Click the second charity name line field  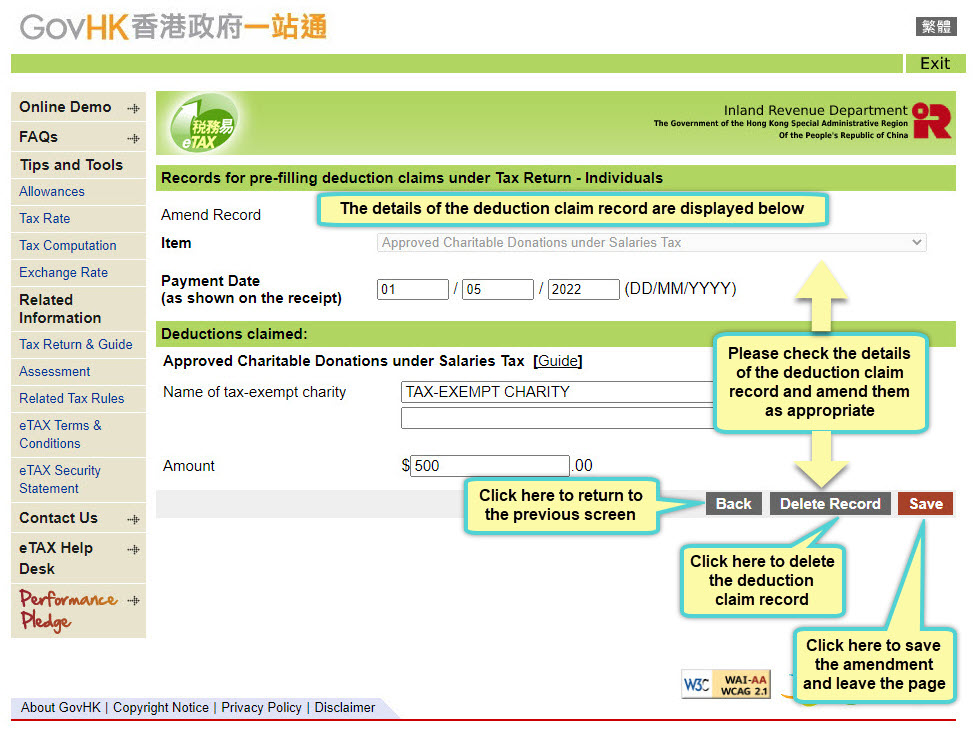pos(558,418)
